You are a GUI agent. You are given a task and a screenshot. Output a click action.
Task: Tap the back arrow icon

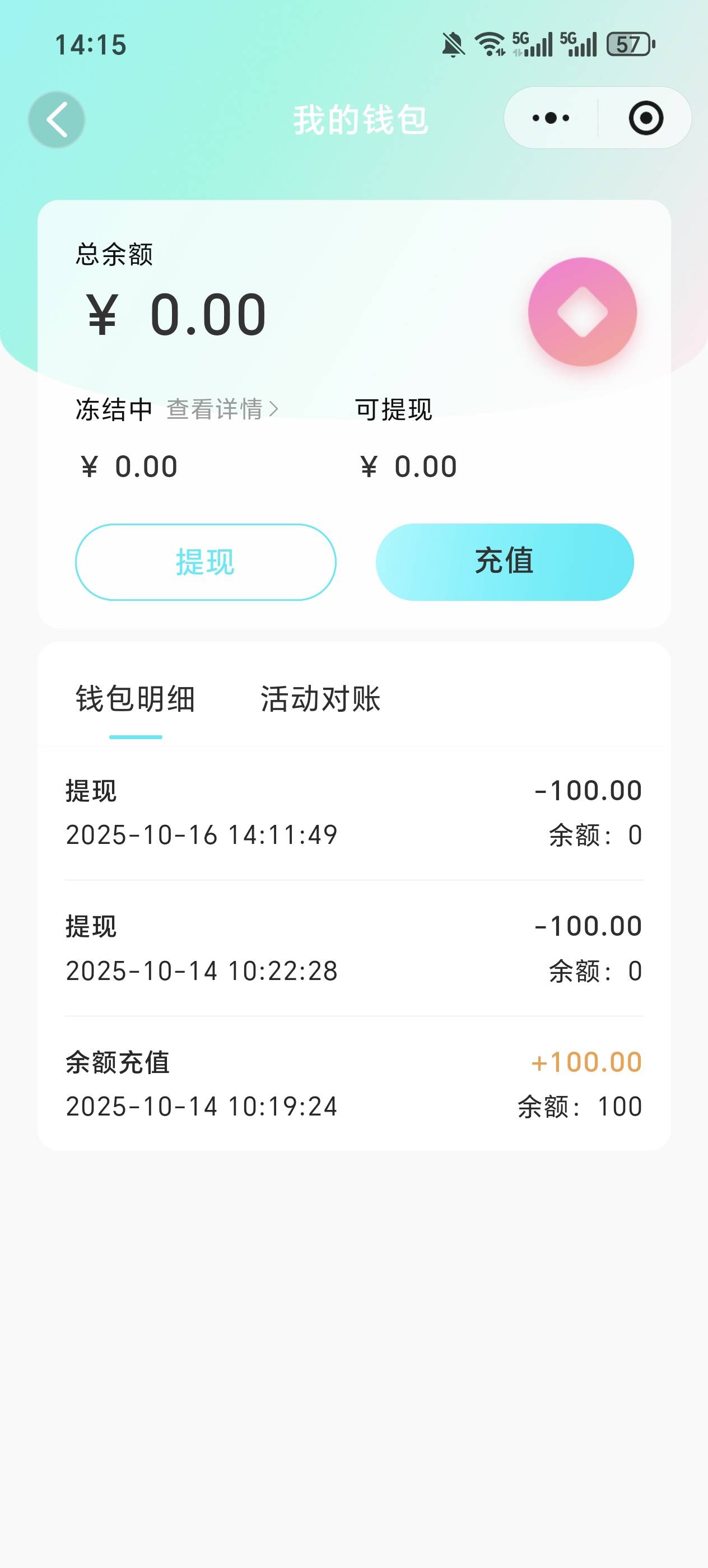[x=57, y=119]
